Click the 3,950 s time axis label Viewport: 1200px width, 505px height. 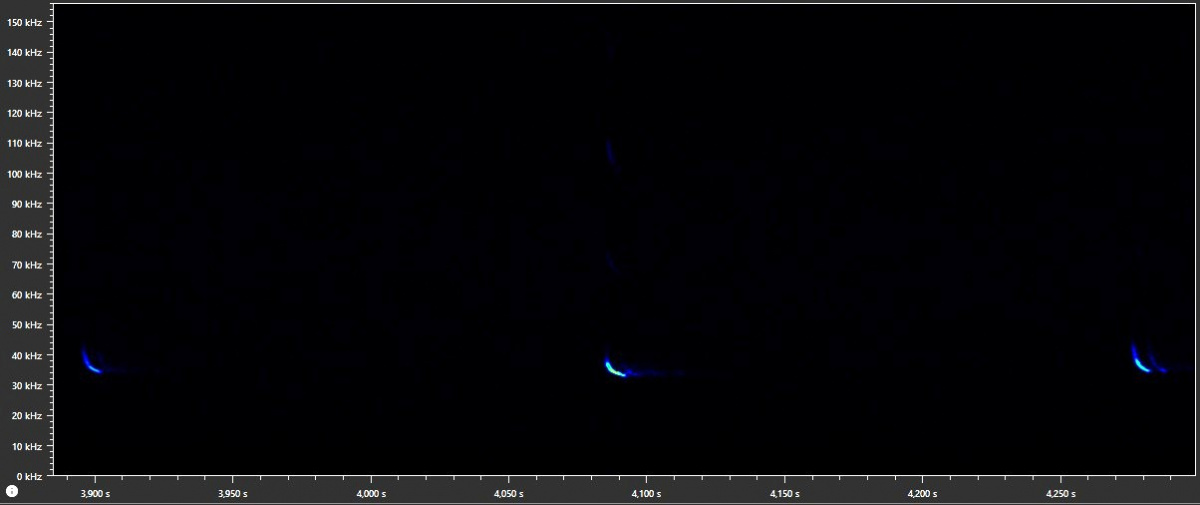[232, 494]
